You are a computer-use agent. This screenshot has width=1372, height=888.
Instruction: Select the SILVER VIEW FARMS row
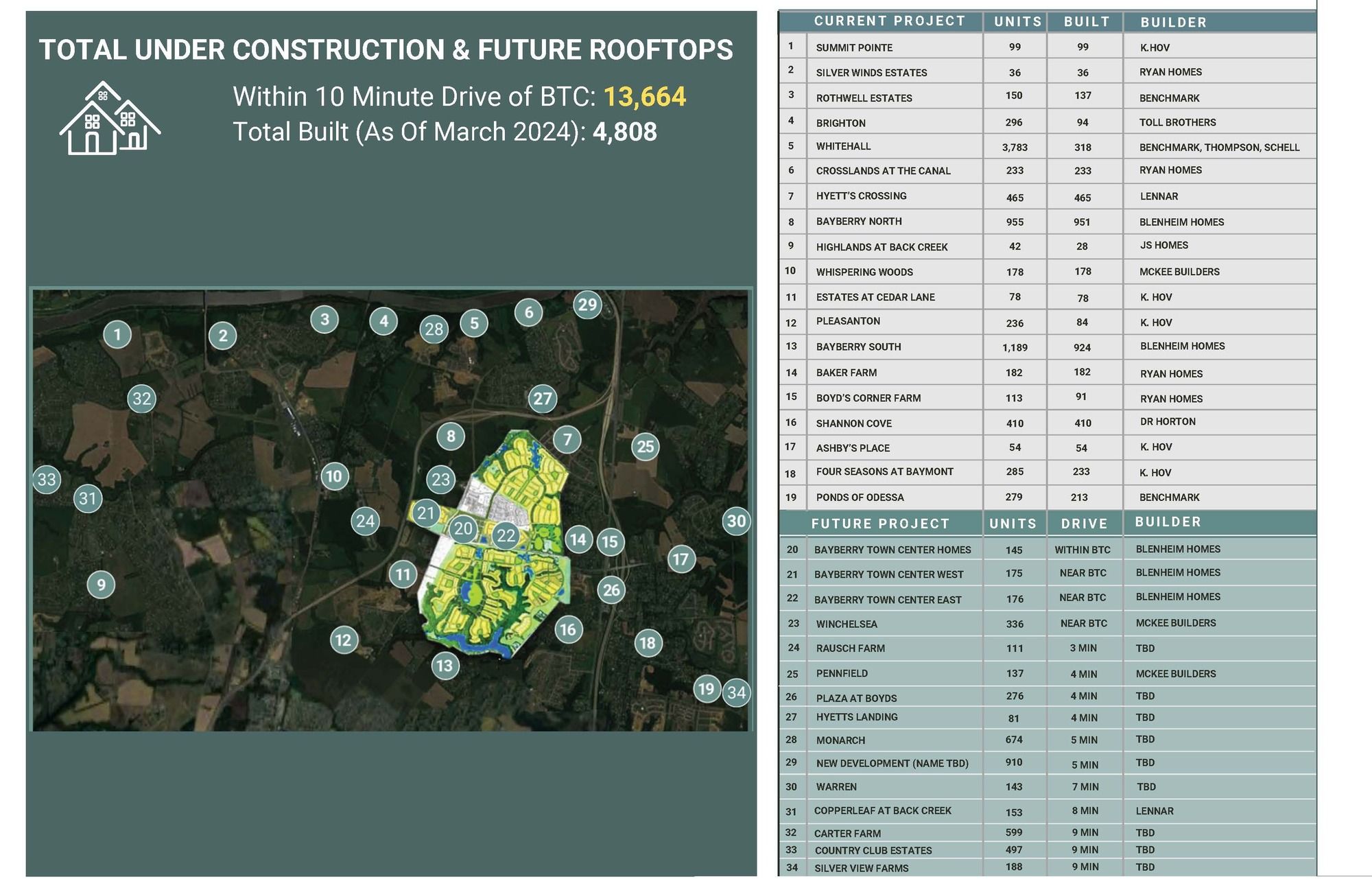pyautogui.click(x=861, y=868)
